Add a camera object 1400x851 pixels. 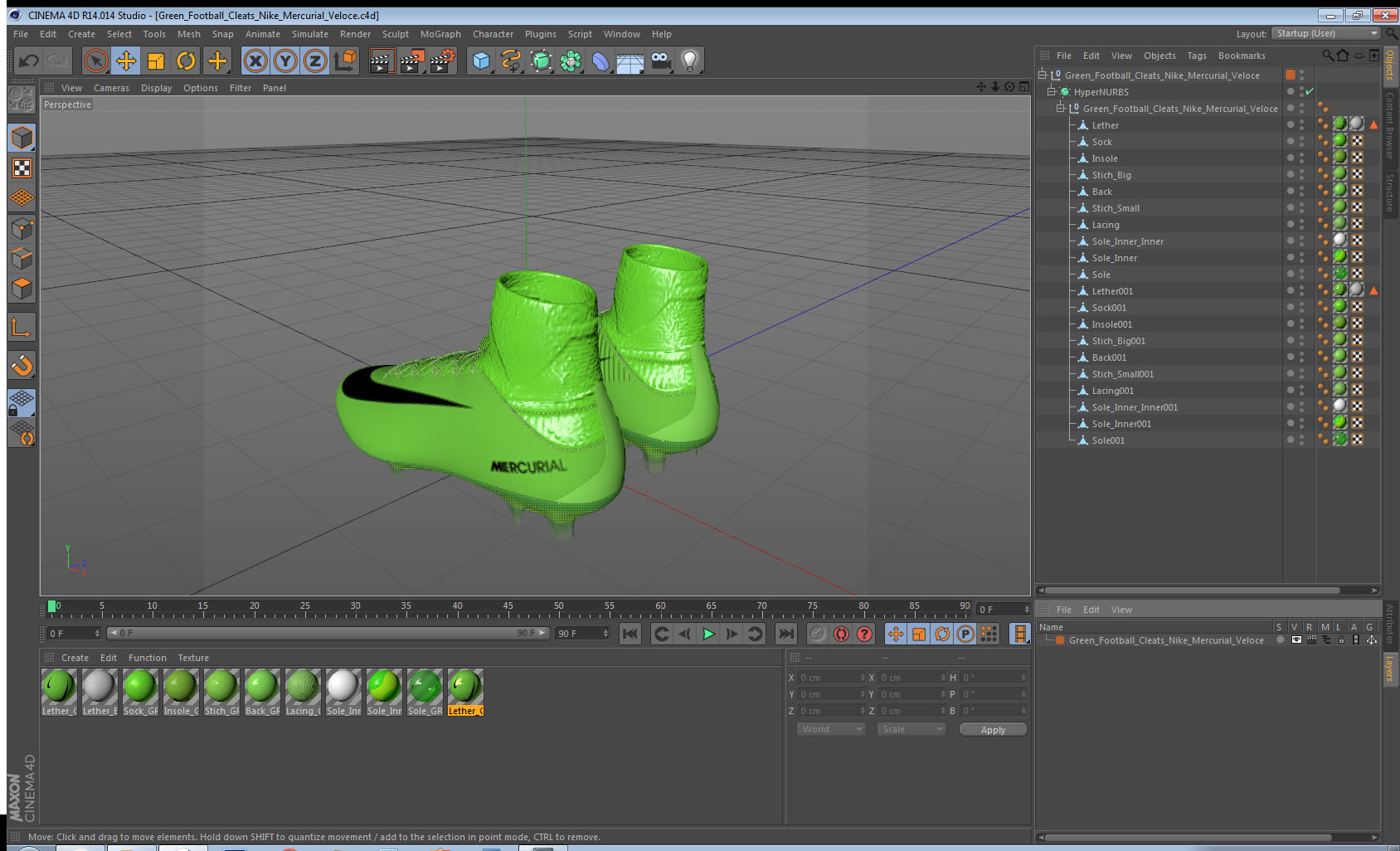click(660, 61)
